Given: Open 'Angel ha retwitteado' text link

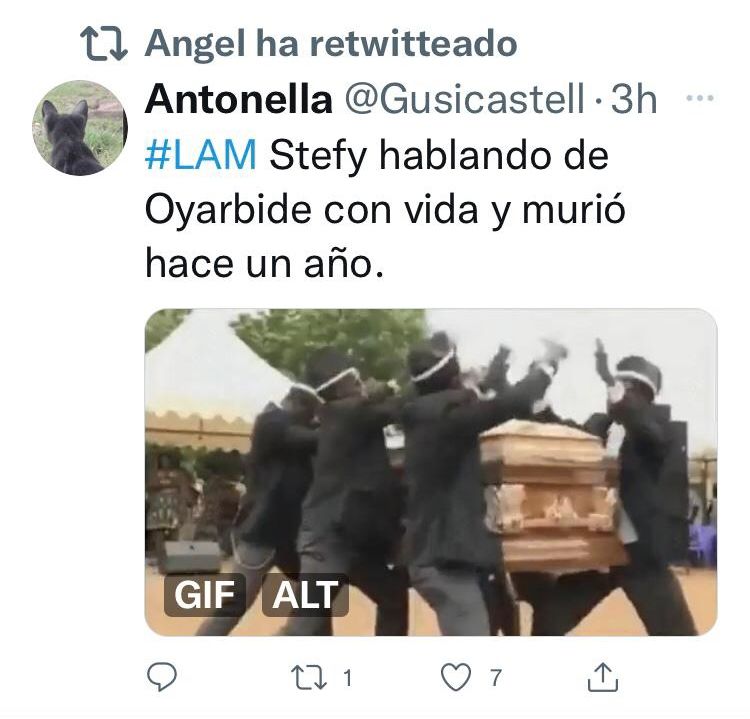Looking at the screenshot, I should tap(331, 44).
